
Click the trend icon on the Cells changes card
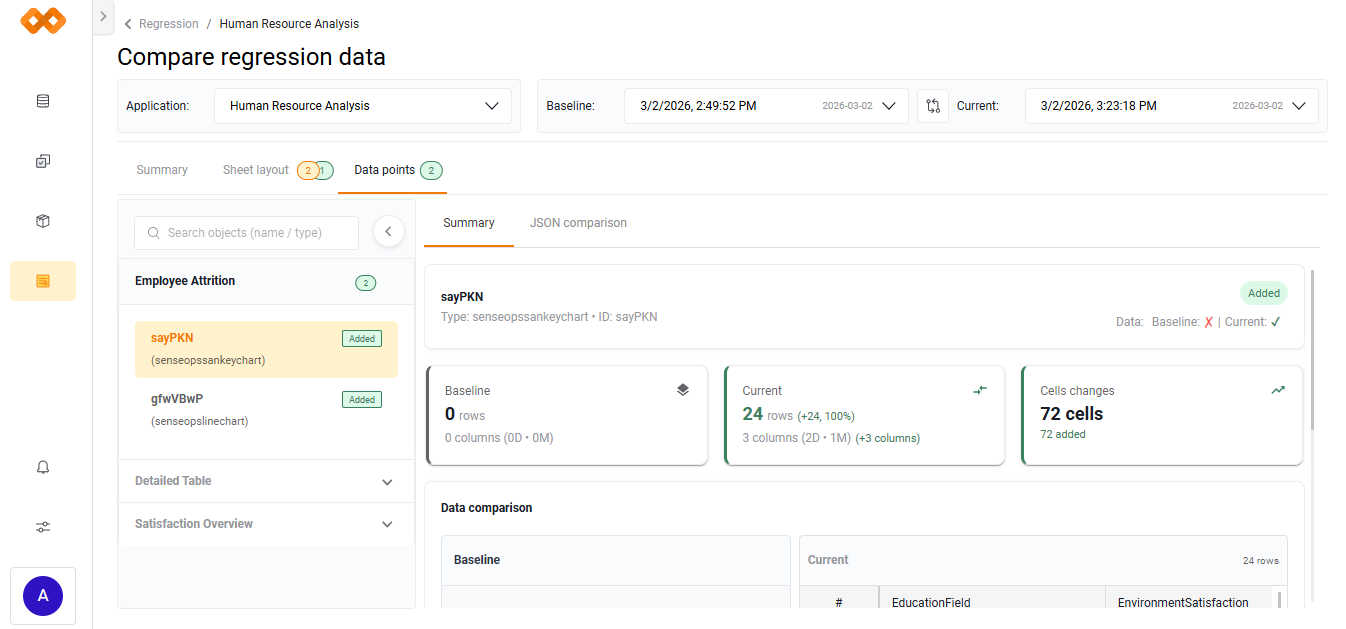tap(1278, 390)
